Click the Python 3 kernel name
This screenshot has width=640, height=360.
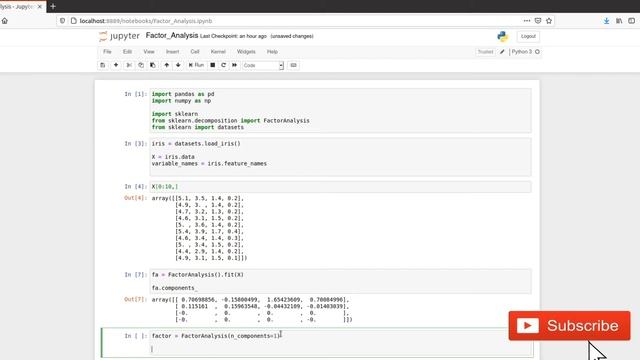point(522,52)
